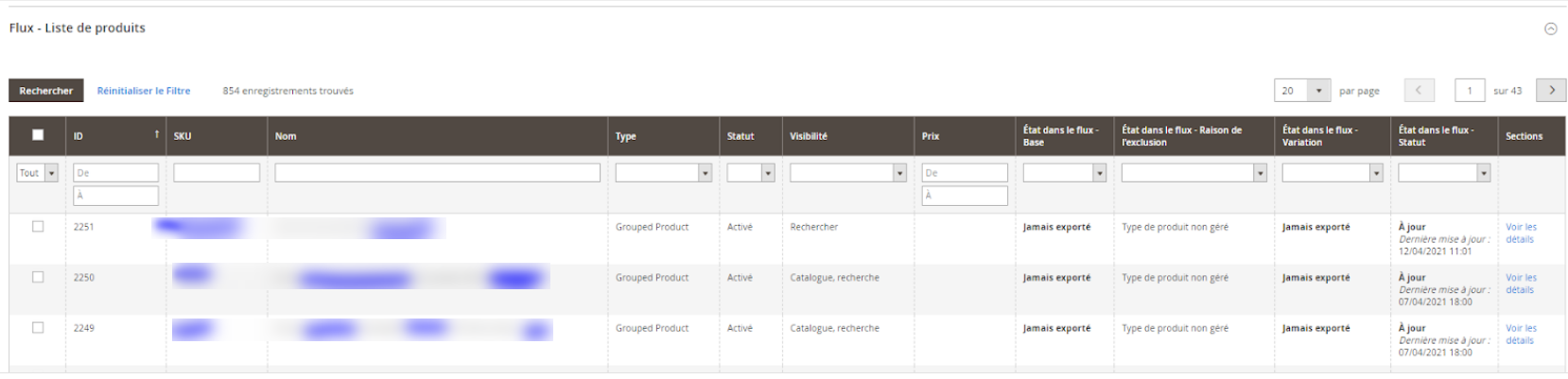
Task: Go to next page arrow
Action: 1551,90
